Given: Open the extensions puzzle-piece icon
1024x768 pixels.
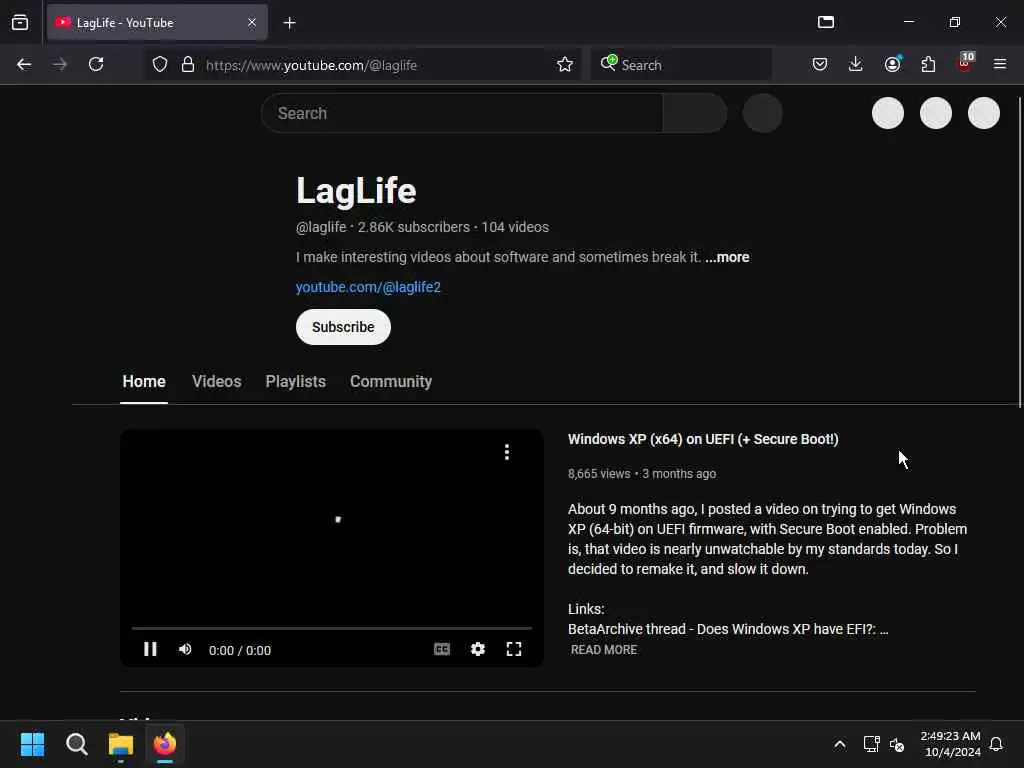Looking at the screenshot, I should [x=928, y=64].
